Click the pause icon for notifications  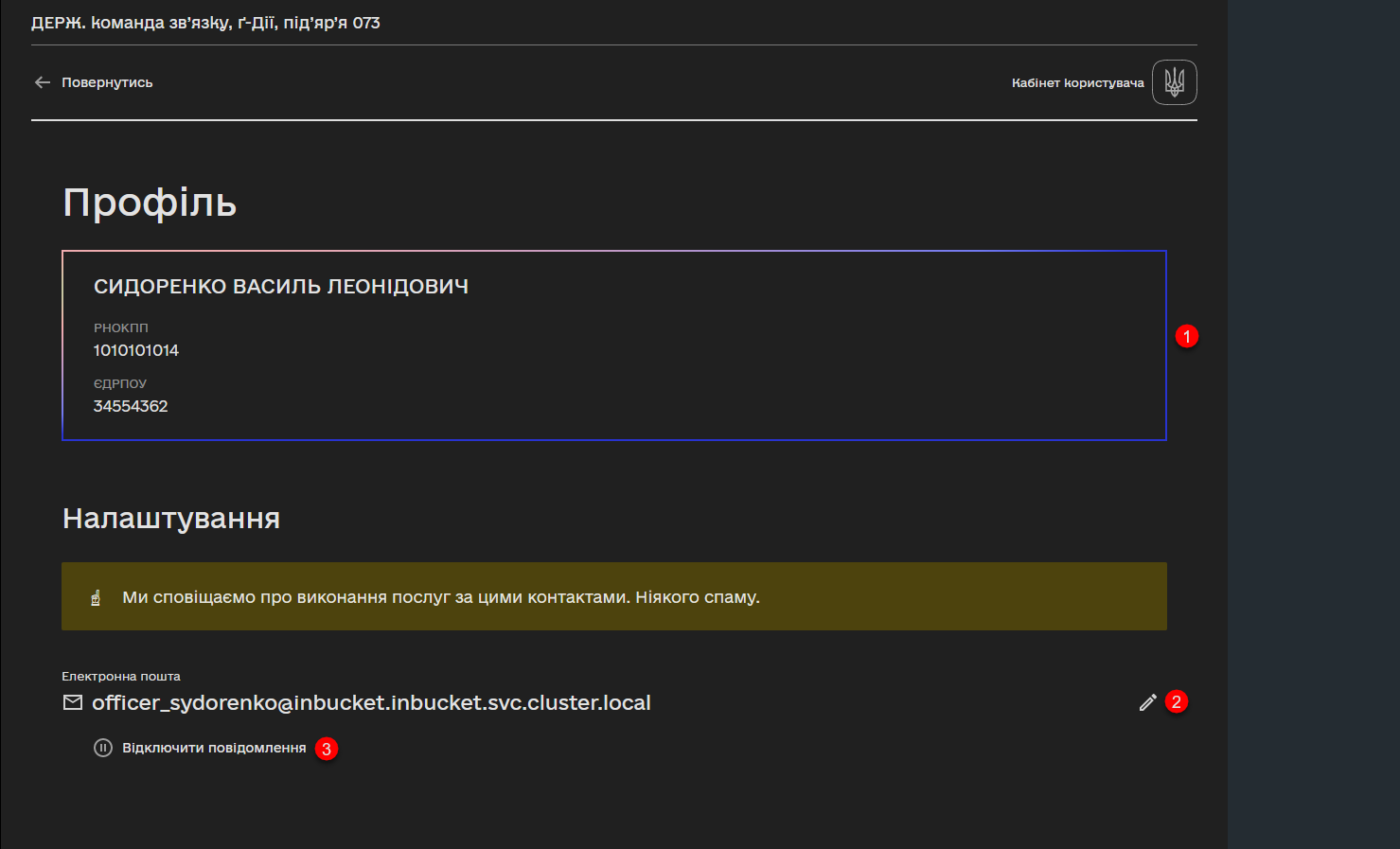pyautogui.click(x=103, y=748)
